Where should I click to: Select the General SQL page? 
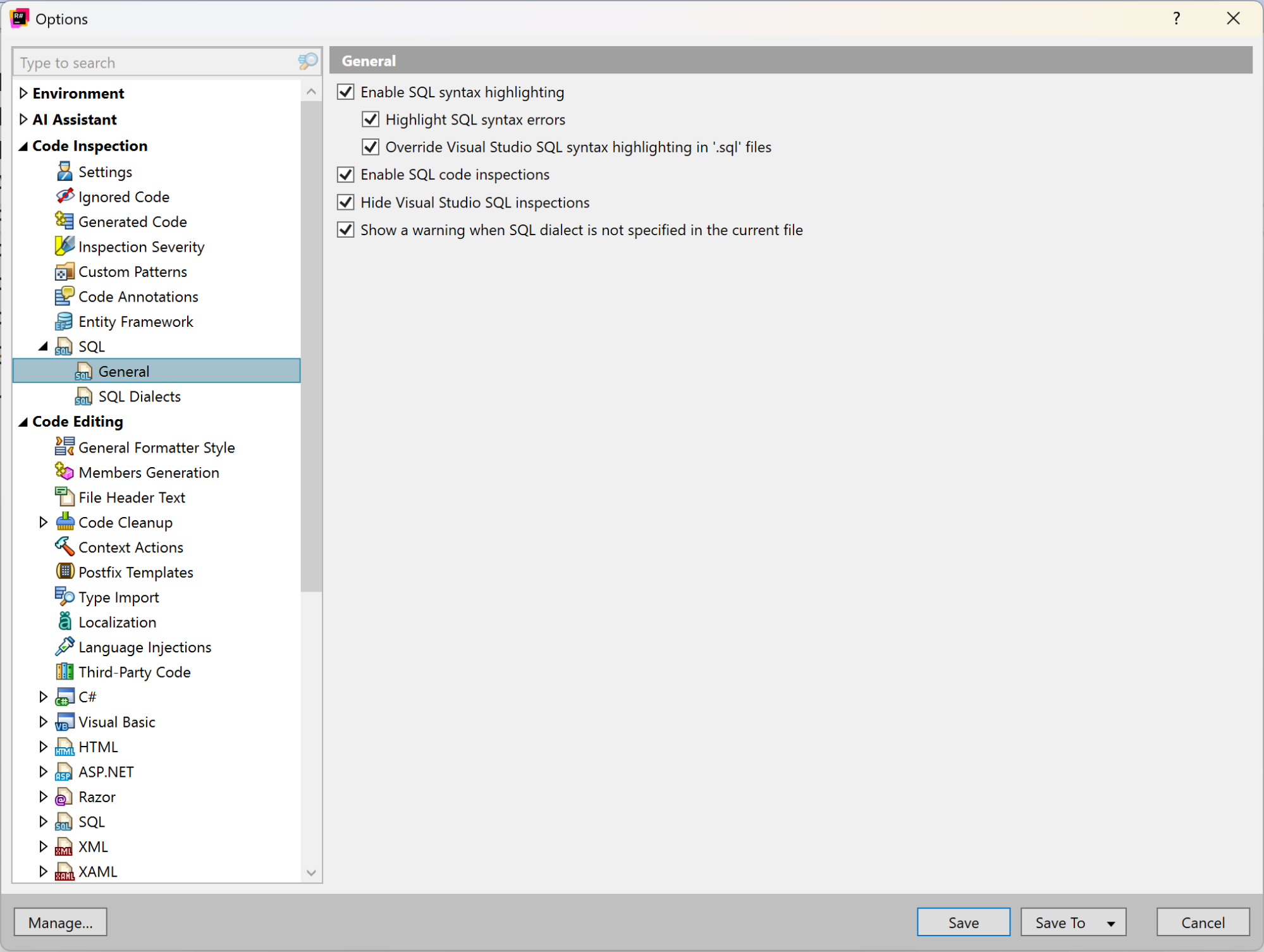pos(157,371)
